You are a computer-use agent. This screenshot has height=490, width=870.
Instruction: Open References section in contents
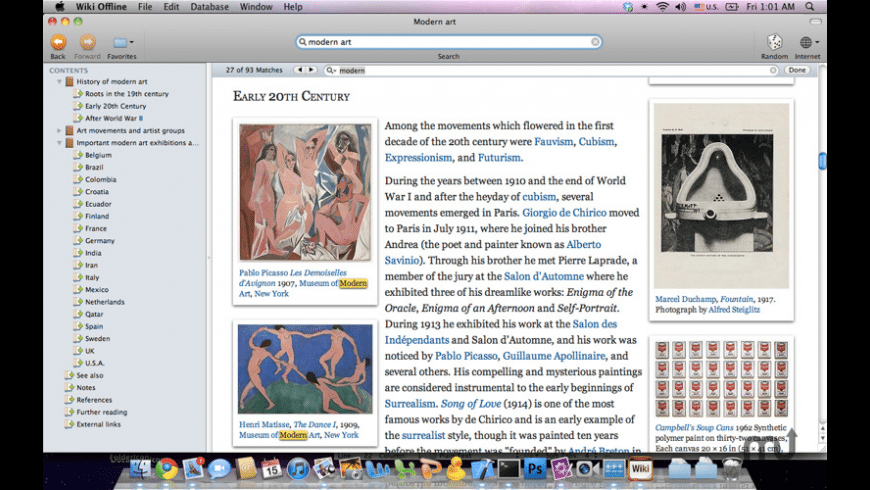tap(94, 400)
